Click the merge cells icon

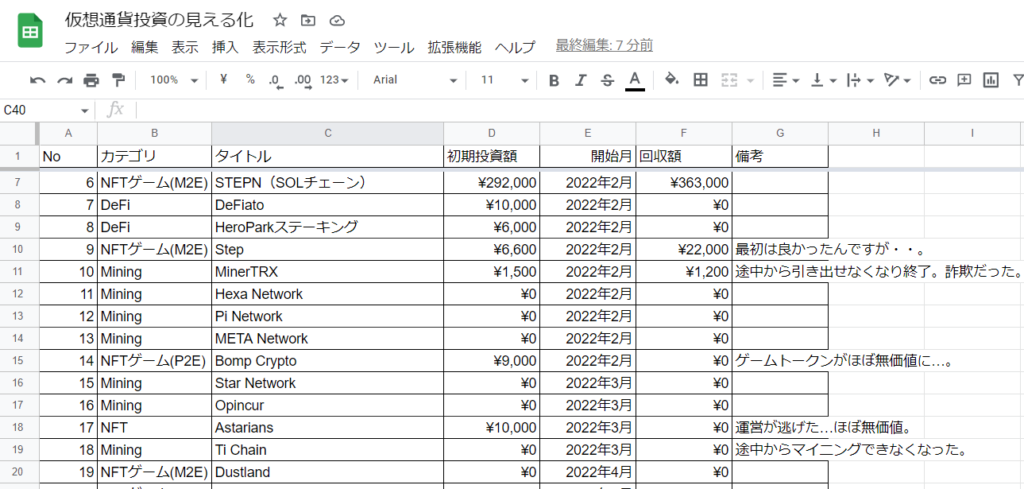pos(729,80)
